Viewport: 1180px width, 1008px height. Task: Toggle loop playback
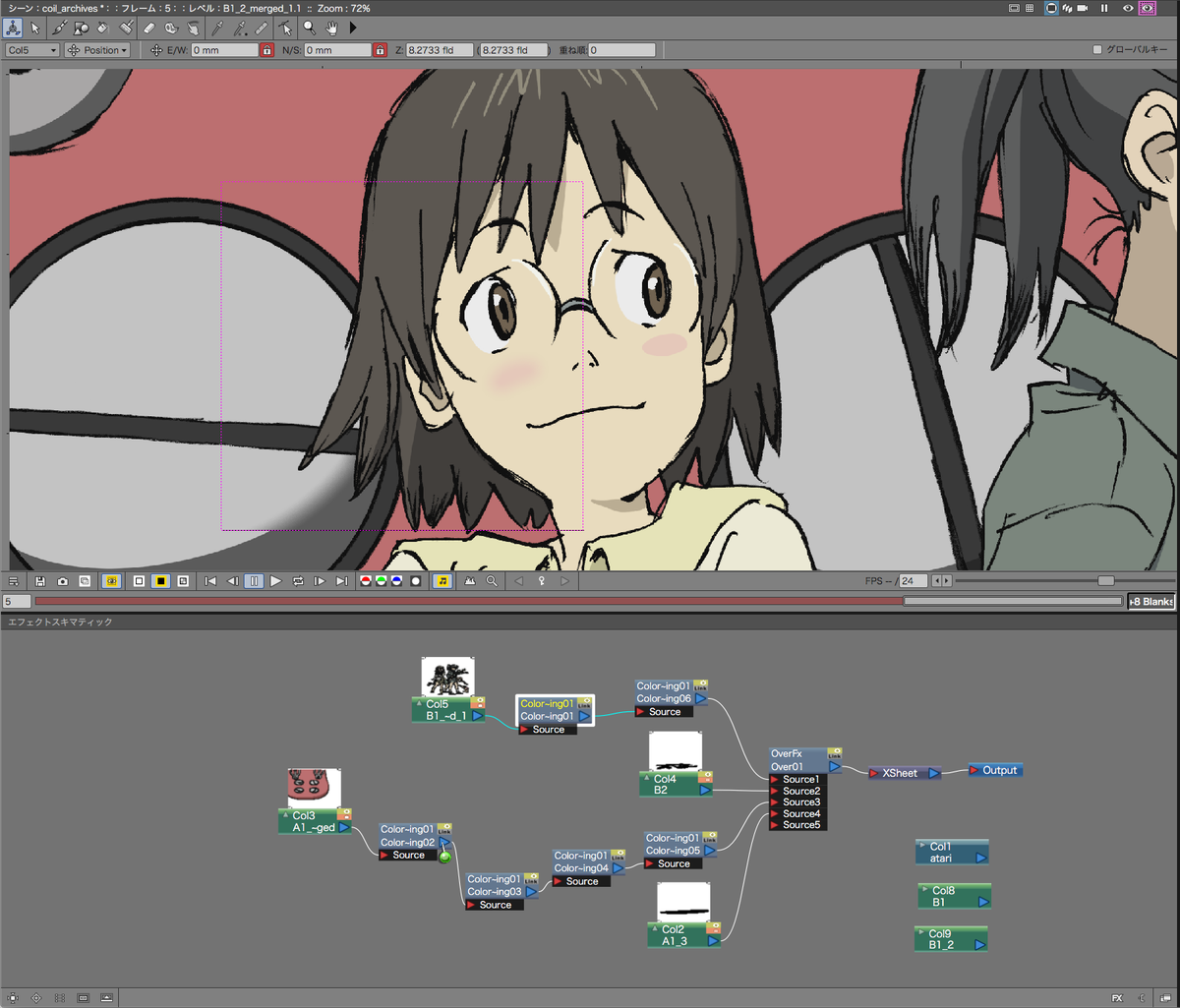[298, 581]
